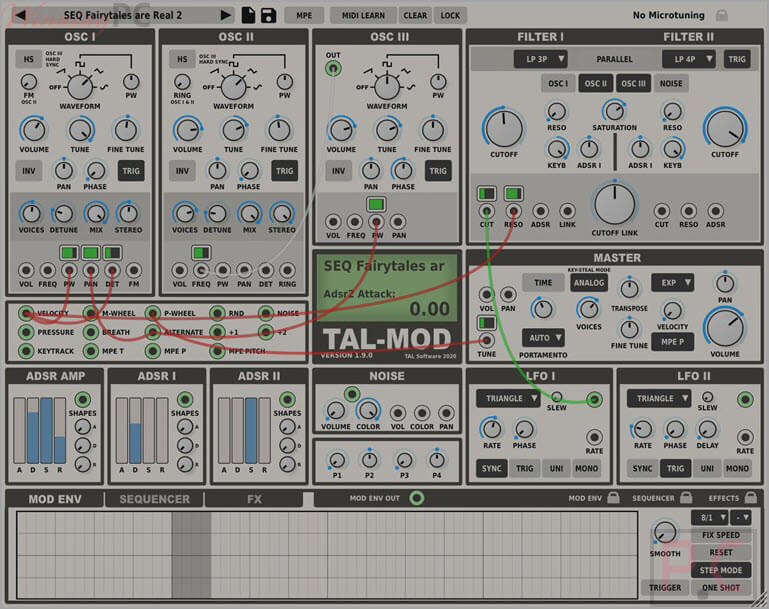Screen dimensions: 769x609
Task: Click the MPE button in top bar
Action: point(304,16)
